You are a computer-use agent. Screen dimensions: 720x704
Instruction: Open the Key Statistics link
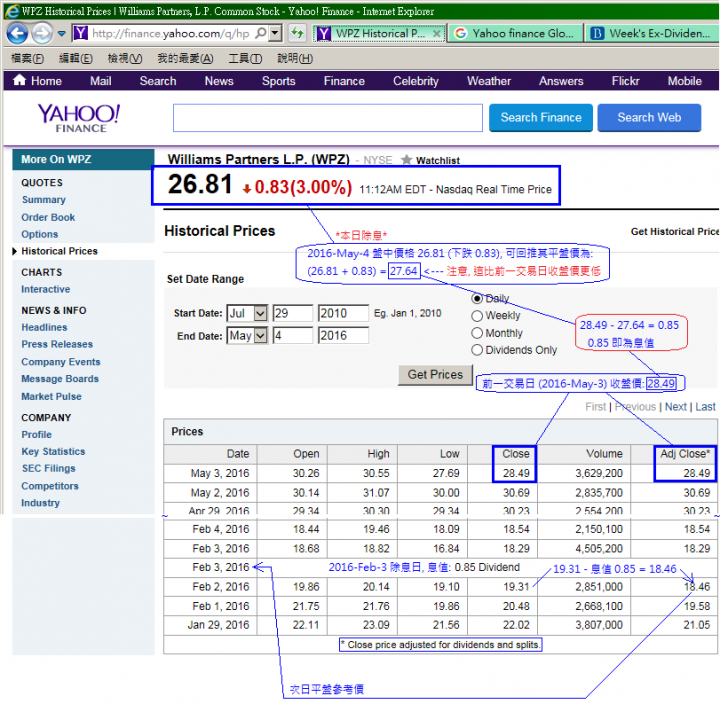pyautogui.click(x=53, y=451)
